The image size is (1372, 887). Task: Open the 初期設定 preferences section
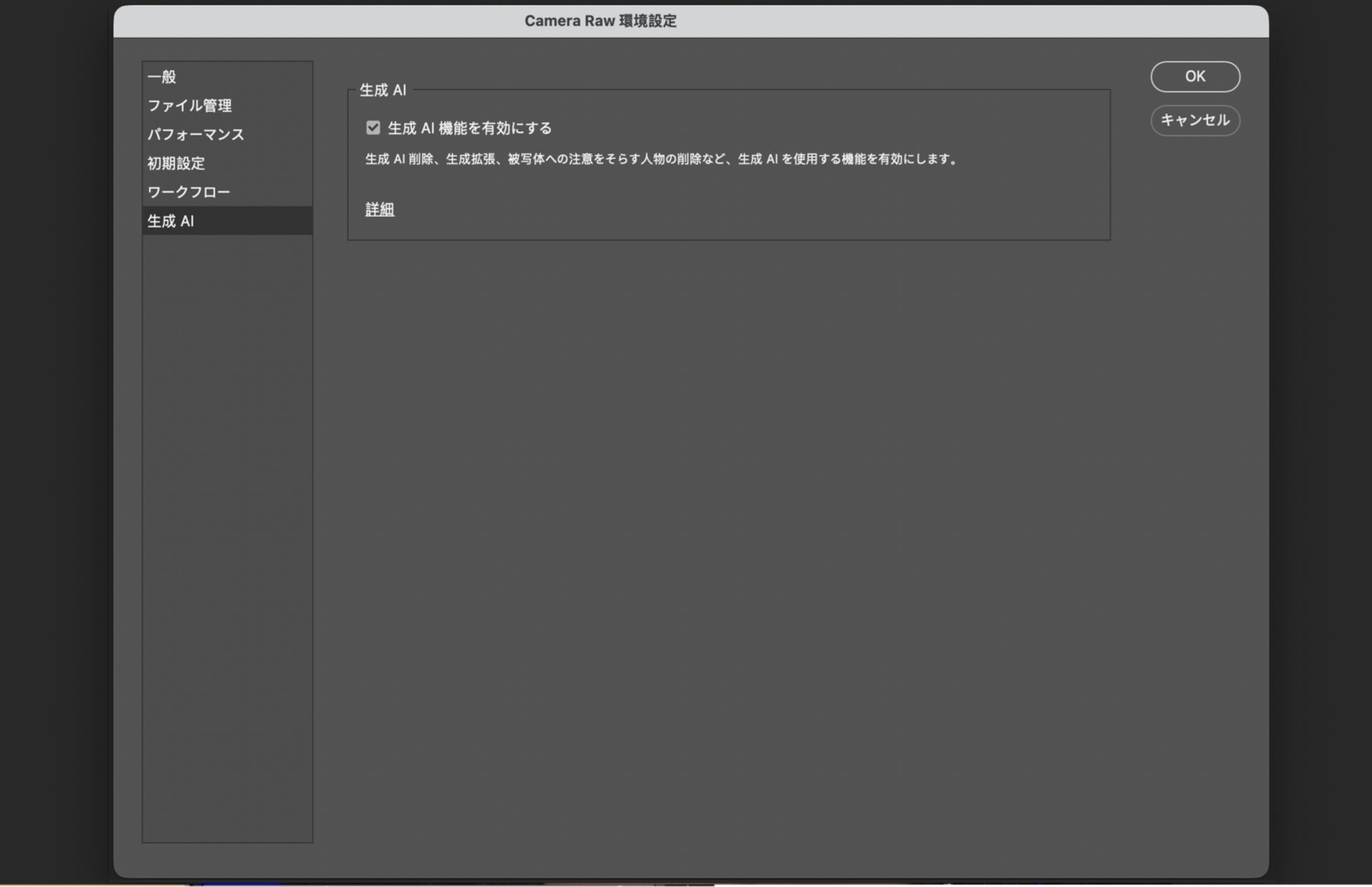click(227, 163)
